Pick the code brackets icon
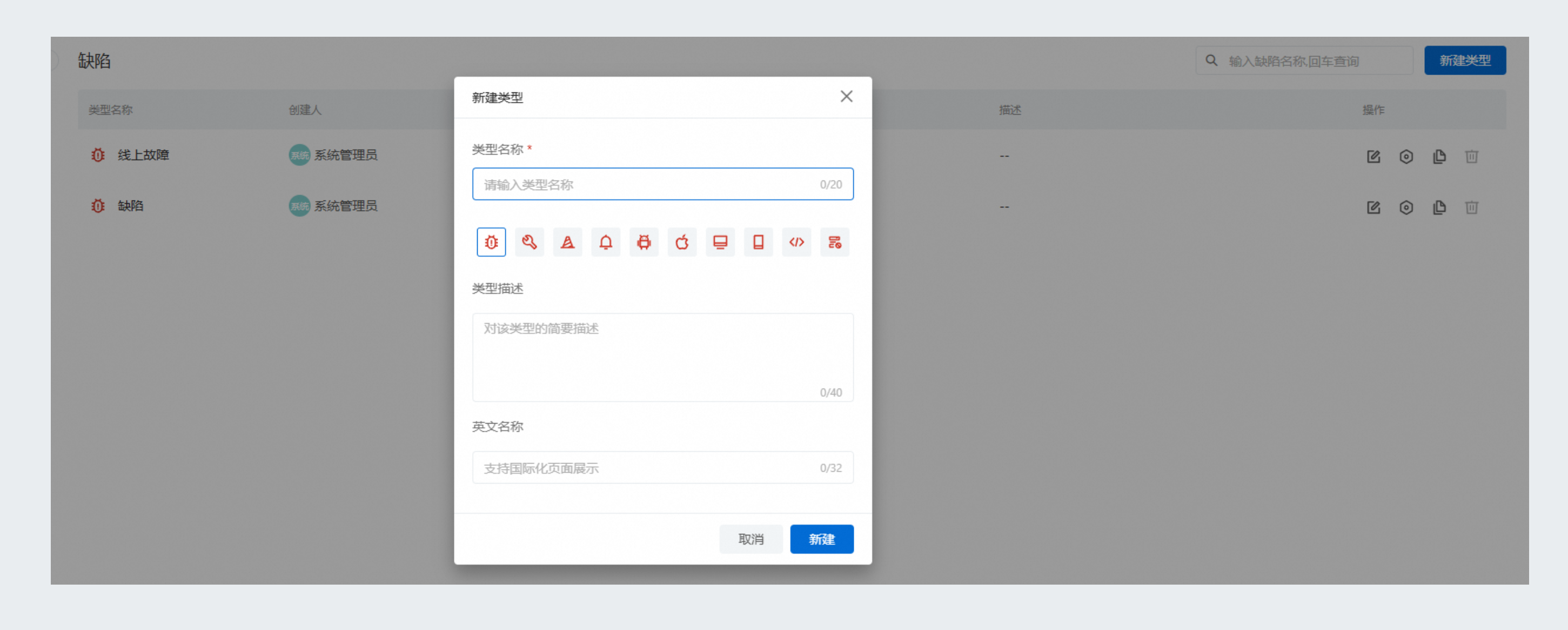 (797, 242)
